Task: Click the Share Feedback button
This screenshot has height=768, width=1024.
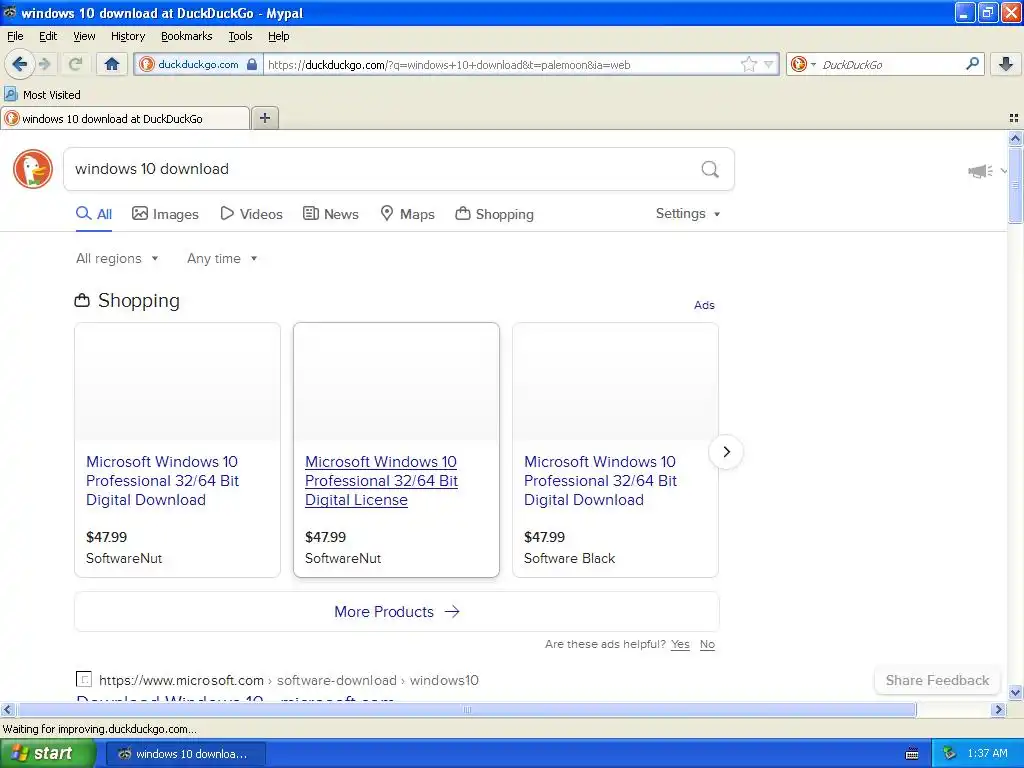Action: pyautogui.click(x=937, y=680)
